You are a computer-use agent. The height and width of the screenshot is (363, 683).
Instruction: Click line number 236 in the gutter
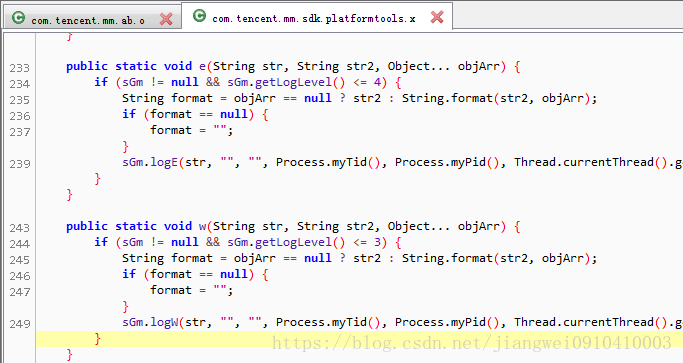click(x=20, y=116)
